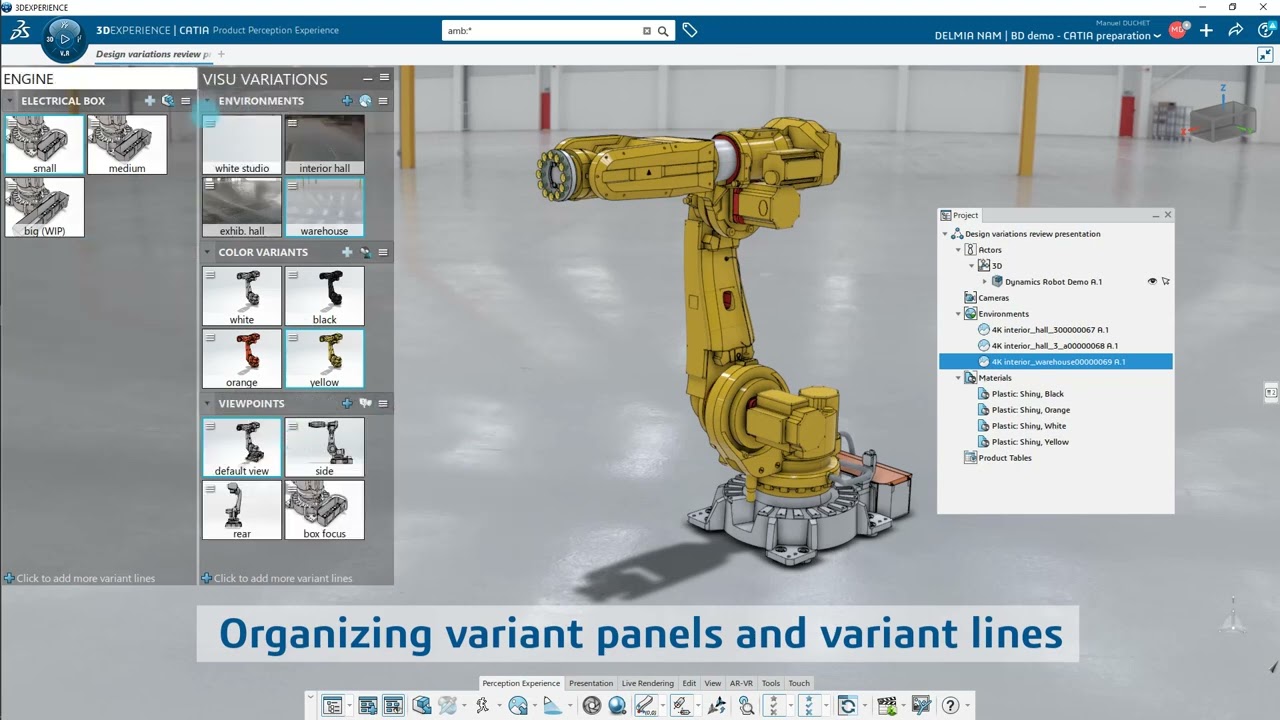Image resolution: width=1280 pixels, height=720 pixels.
Task: Add a new color variant
Action: coord(347,252)
